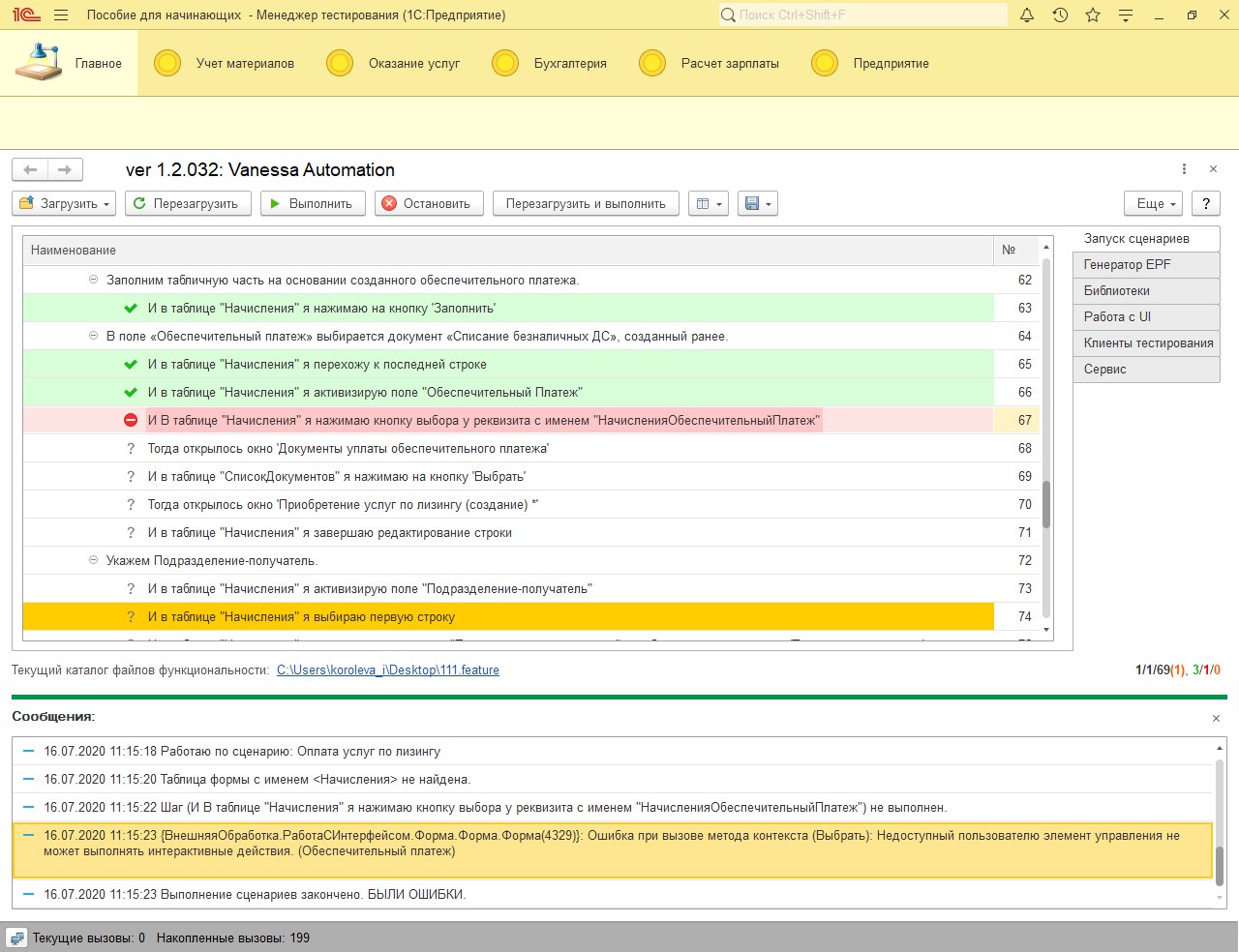
Task: Click the question mark icon on row 68
Action: pyautogui.click(x=131, y=448)
